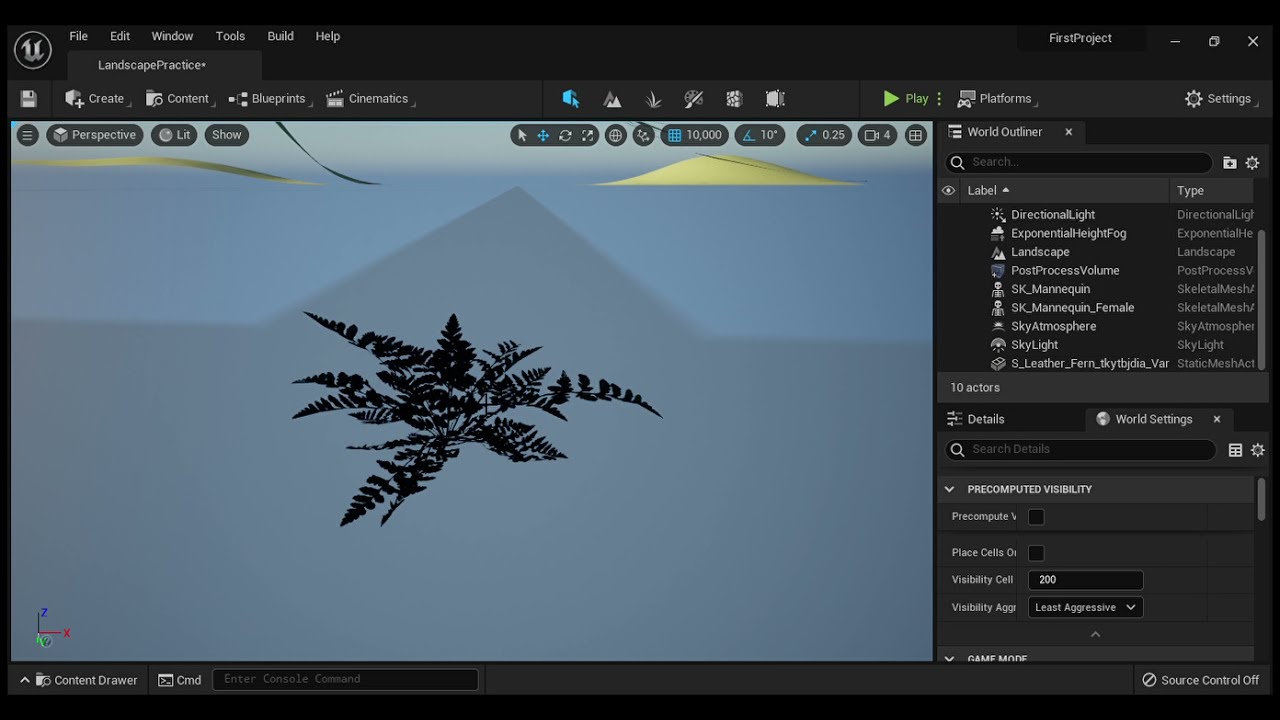Open World Outliner view options gear

(1252, 162)
